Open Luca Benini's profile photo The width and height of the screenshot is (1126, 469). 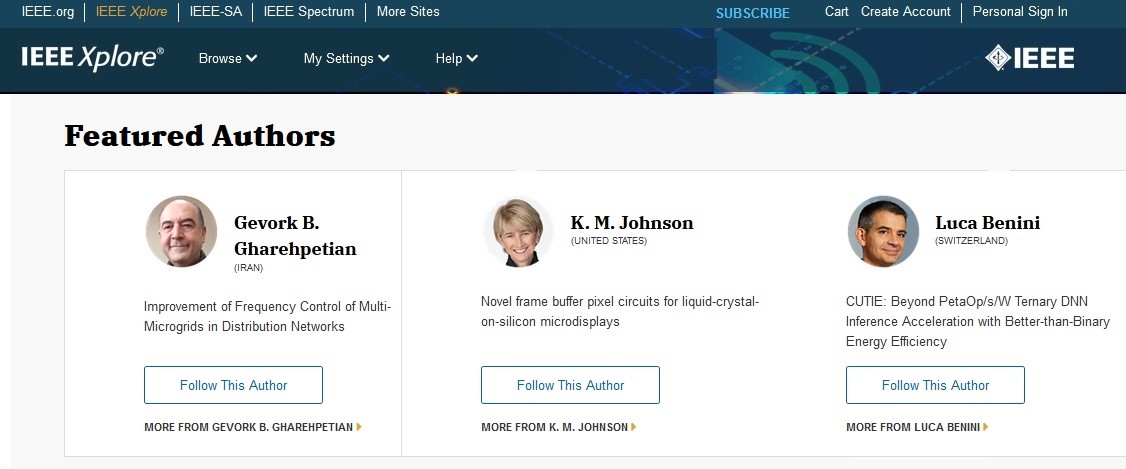click(883, 231)
